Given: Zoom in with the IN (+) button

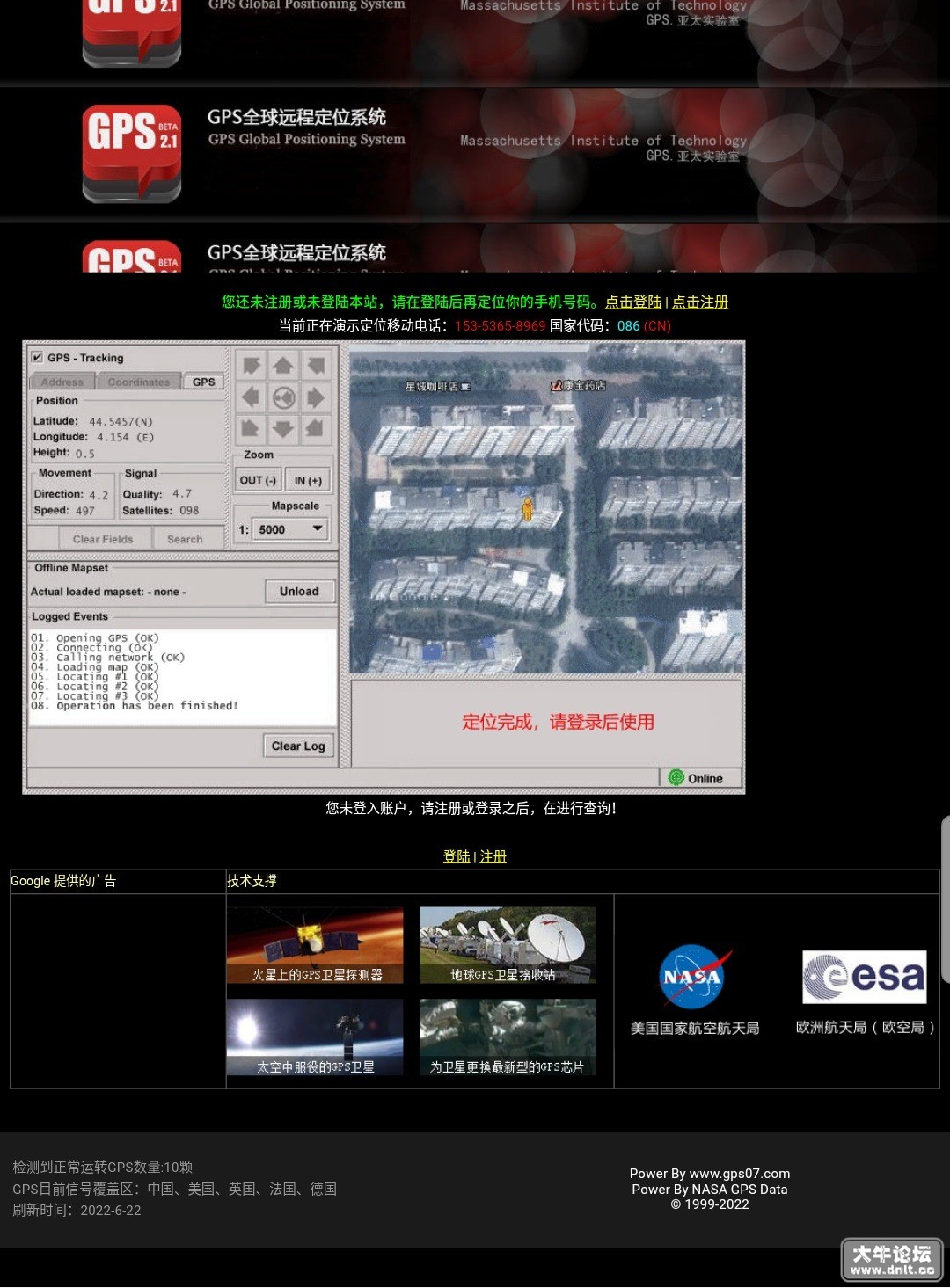Looking at the screenshot, I should click(308, 480).
